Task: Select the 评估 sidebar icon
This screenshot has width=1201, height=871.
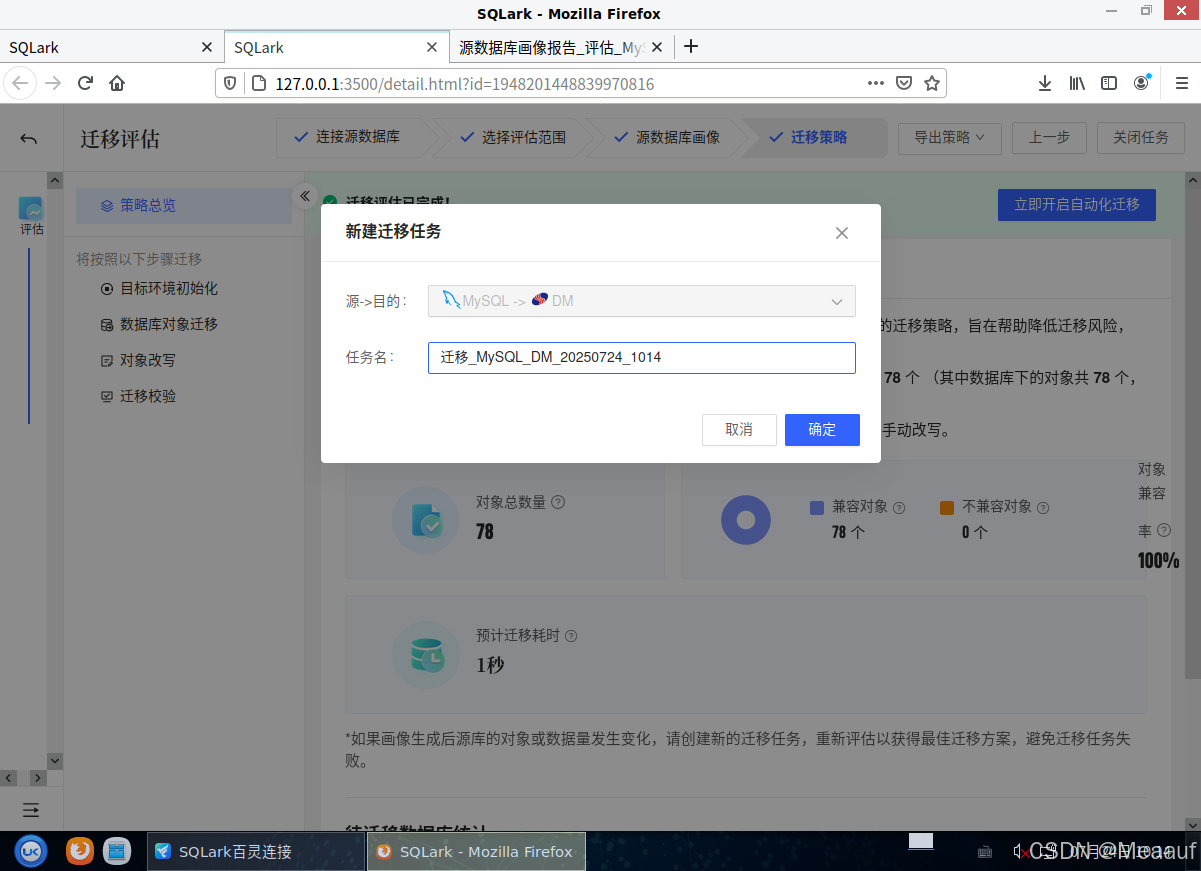Action: (x=31, y=215)
